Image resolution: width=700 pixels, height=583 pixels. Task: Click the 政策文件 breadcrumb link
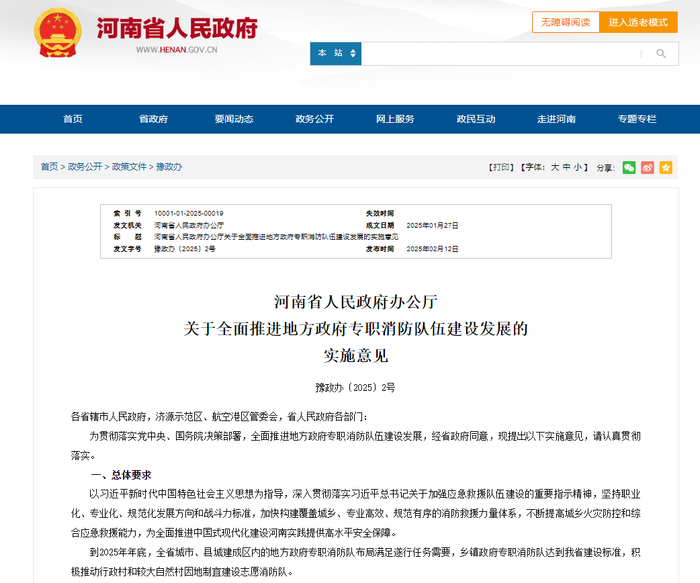[x=129, y=167]
